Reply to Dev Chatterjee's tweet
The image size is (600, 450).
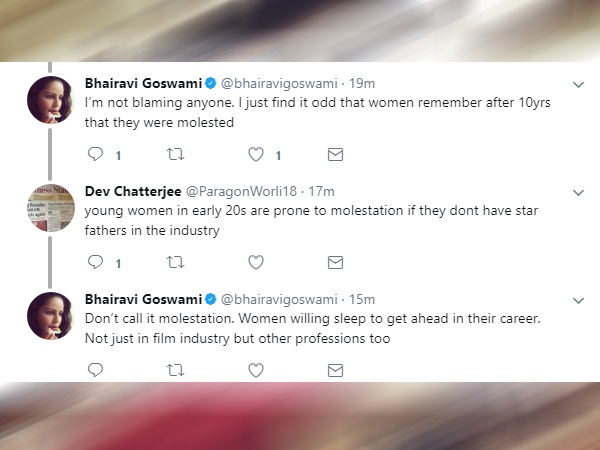pyautogui.click(x=97, y=262)
